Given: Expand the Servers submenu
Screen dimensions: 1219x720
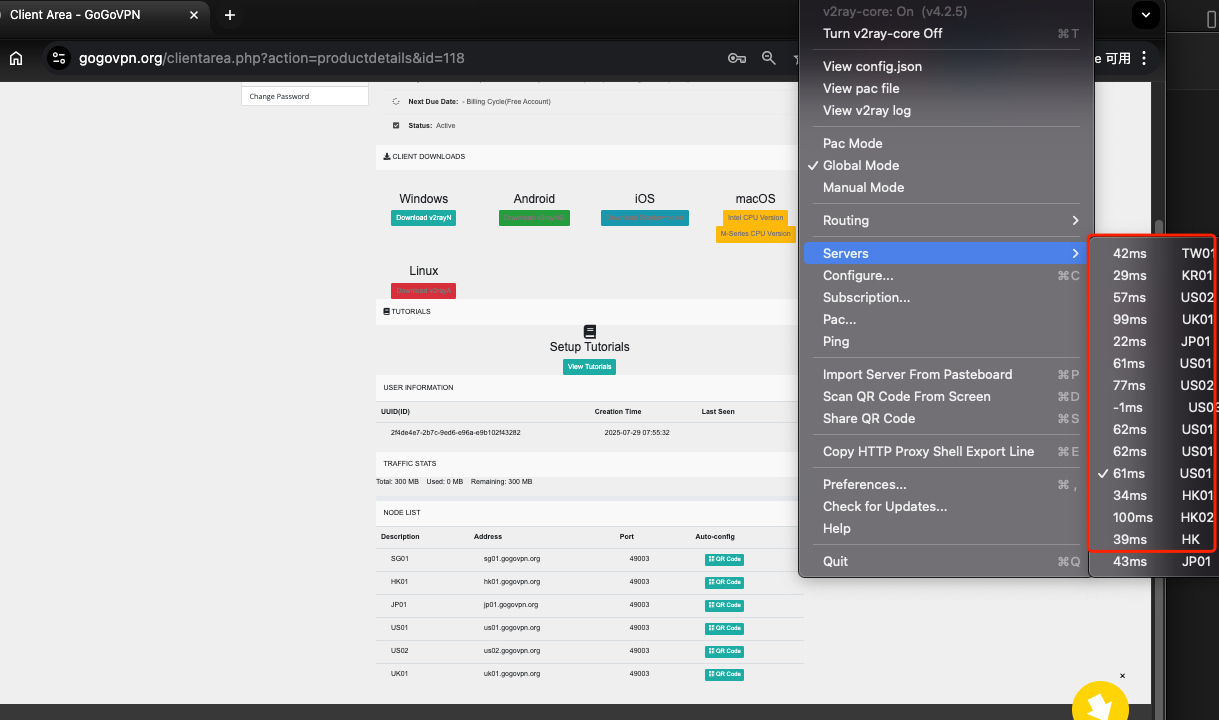Looking at the screenshot, I should [x=945, y=253].
